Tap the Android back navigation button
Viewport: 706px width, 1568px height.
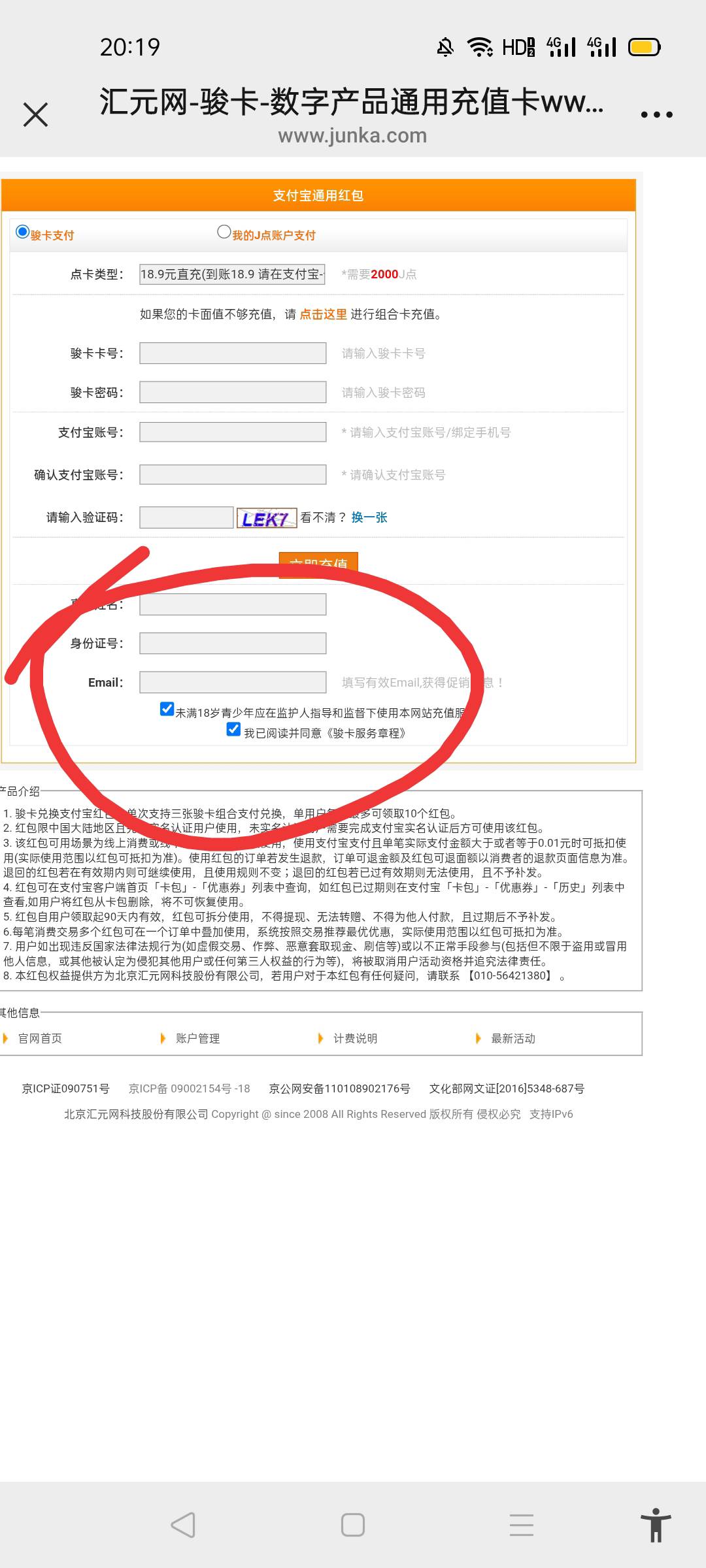183,1525
